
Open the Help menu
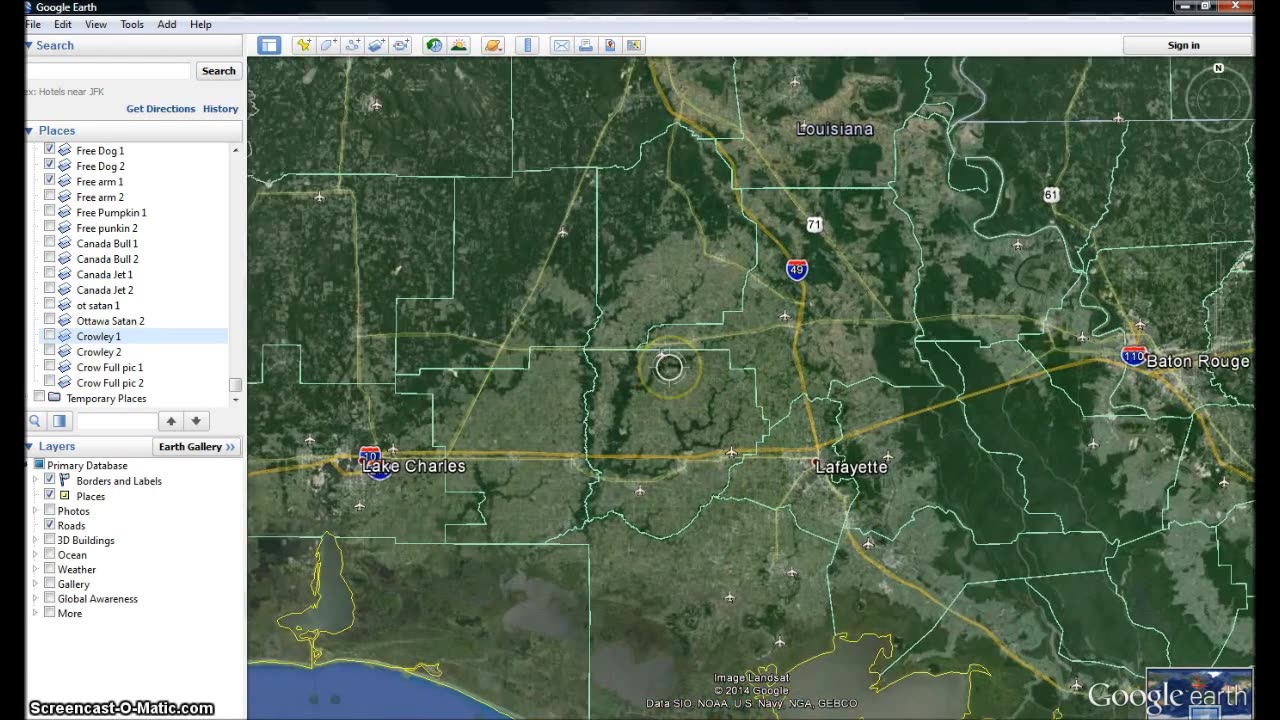pos(201,24)
